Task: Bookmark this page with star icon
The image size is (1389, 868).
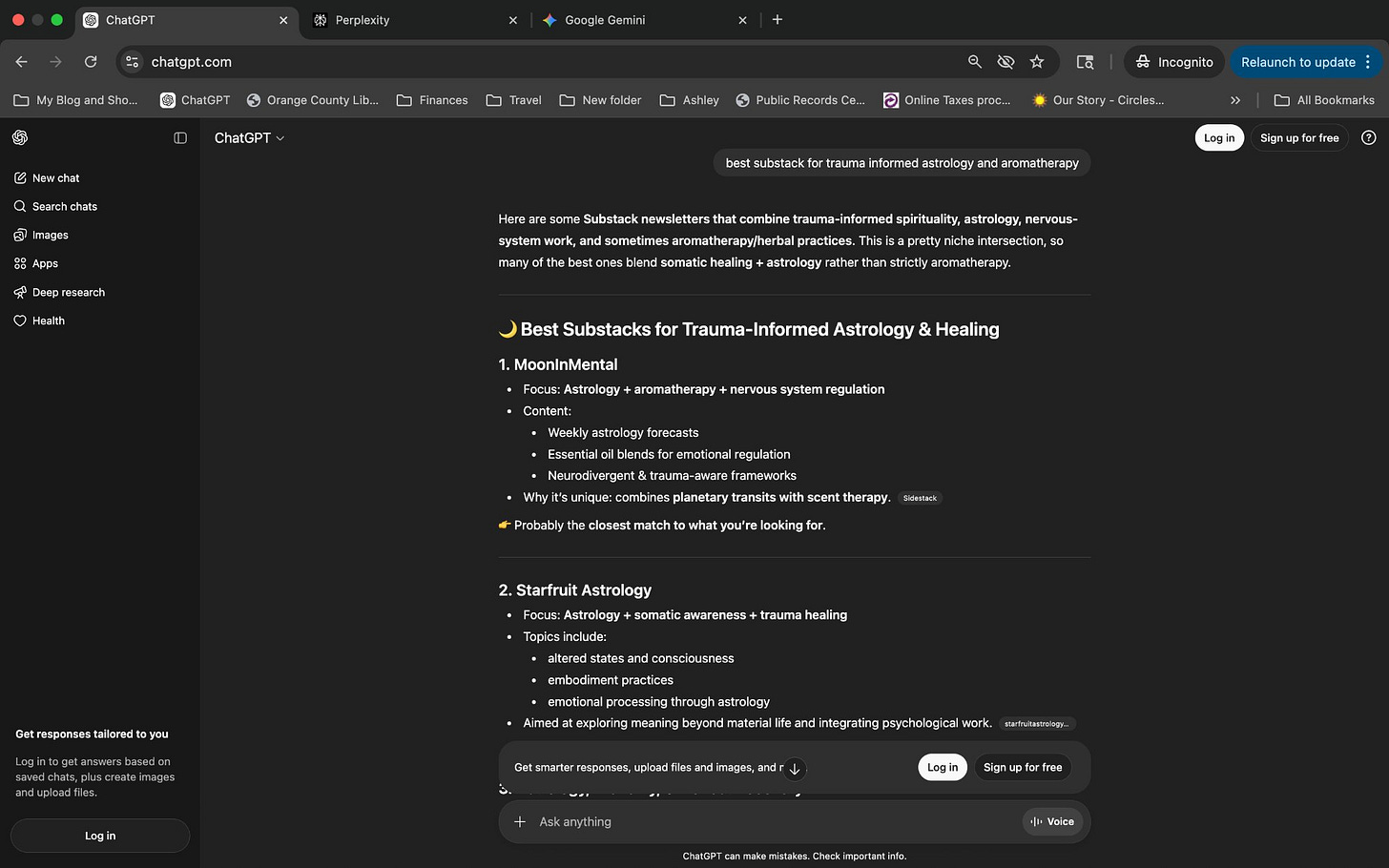Action: pos(1037,62)
